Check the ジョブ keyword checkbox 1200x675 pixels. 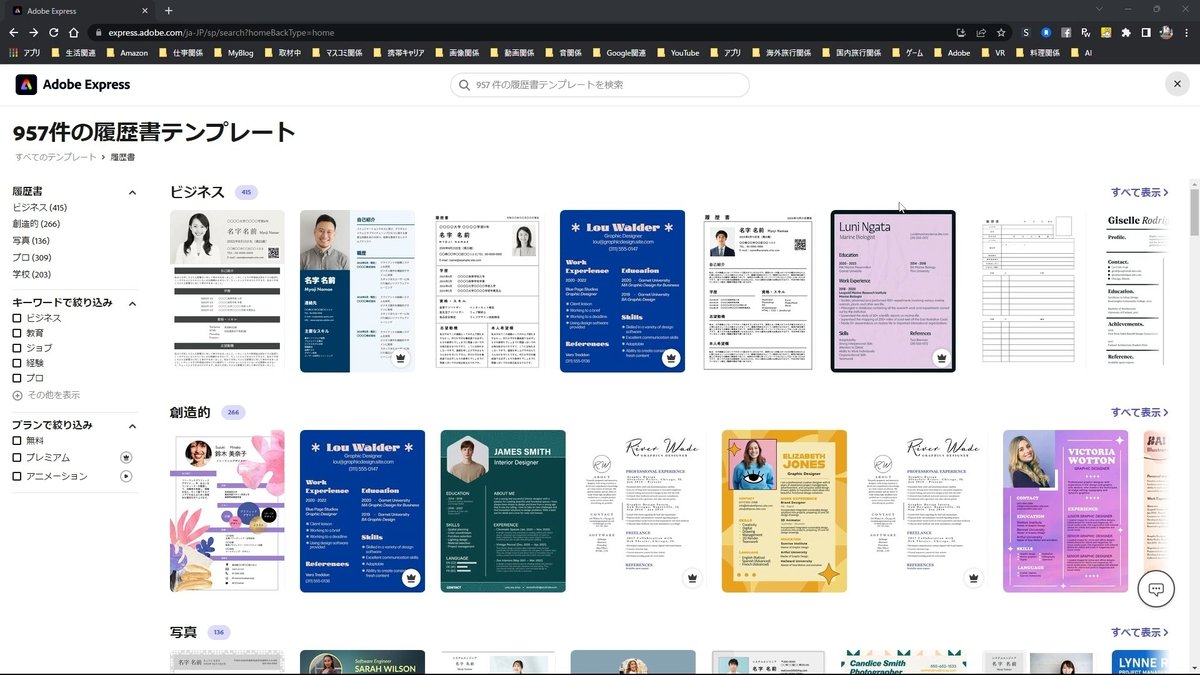pyautogui.click(x=17, y=348)
